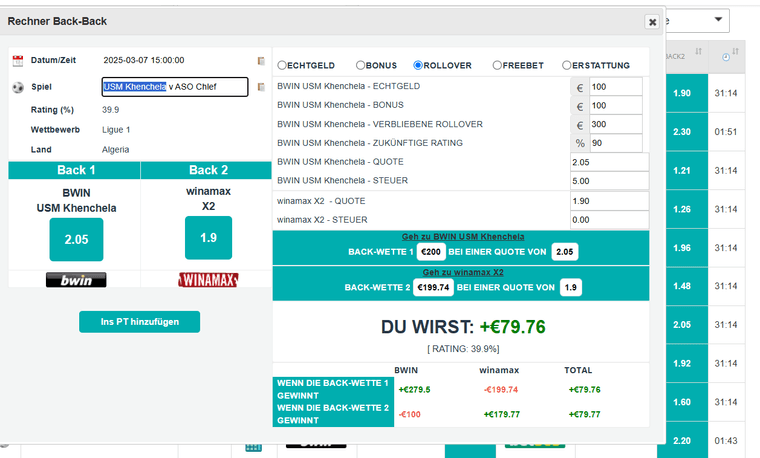Click the 2.05 quote box in Back-Wette 1
This screenshot has width=760, height=458.
click(x=565, y=252)
